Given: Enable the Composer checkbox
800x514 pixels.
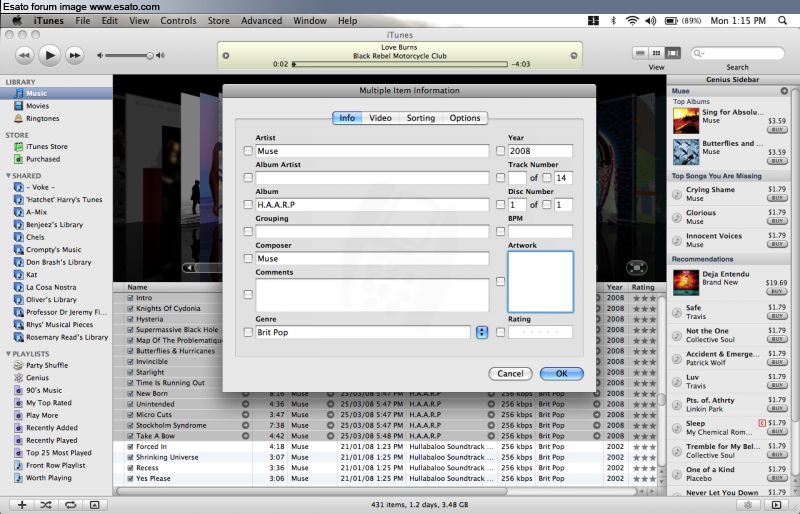Looking at the screenshot, I should click(x=248, y=258).
